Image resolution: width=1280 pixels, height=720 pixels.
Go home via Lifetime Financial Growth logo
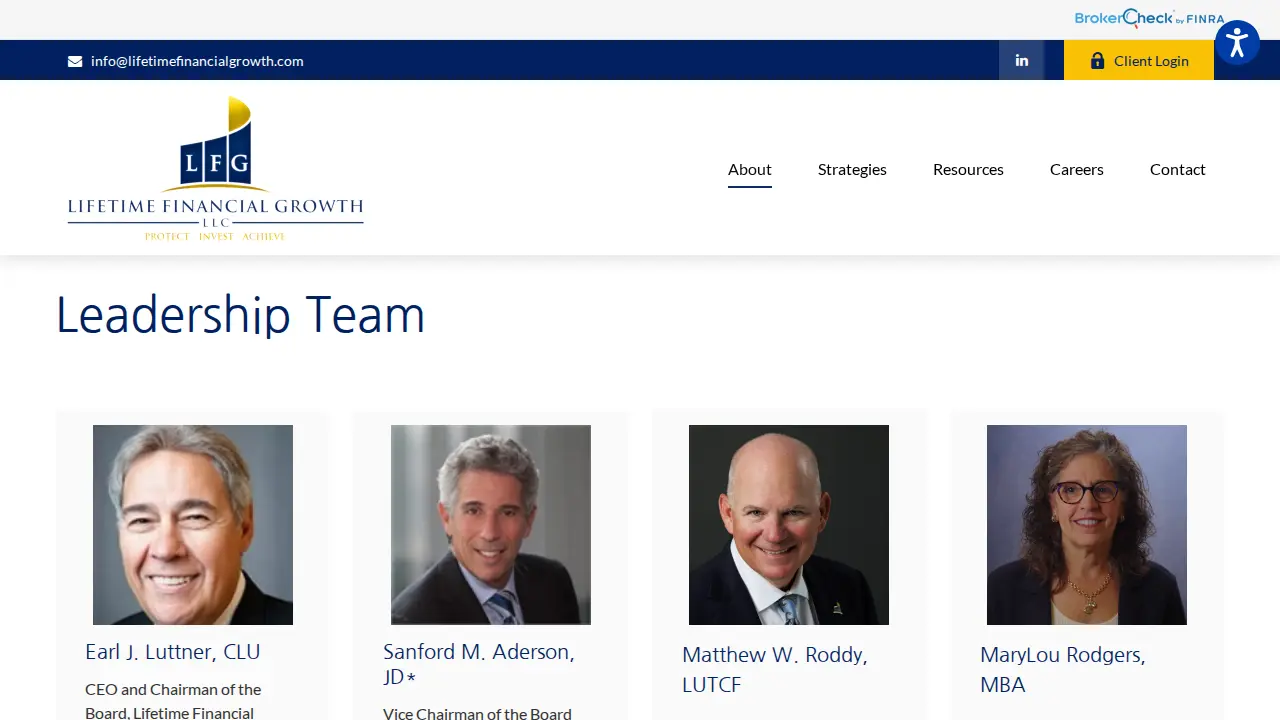(x=216, y=168)
